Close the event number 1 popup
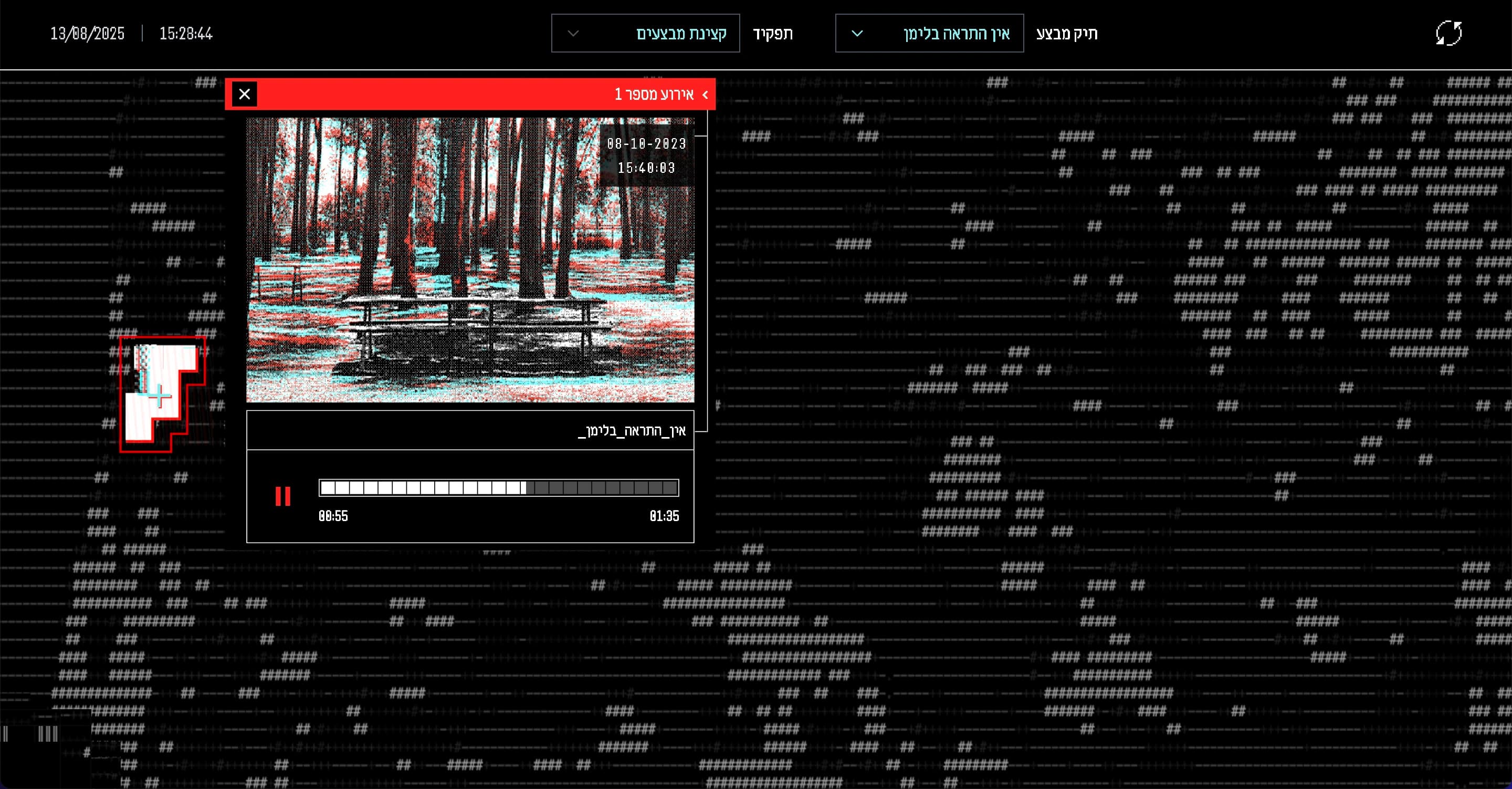 tap(244, 94)
